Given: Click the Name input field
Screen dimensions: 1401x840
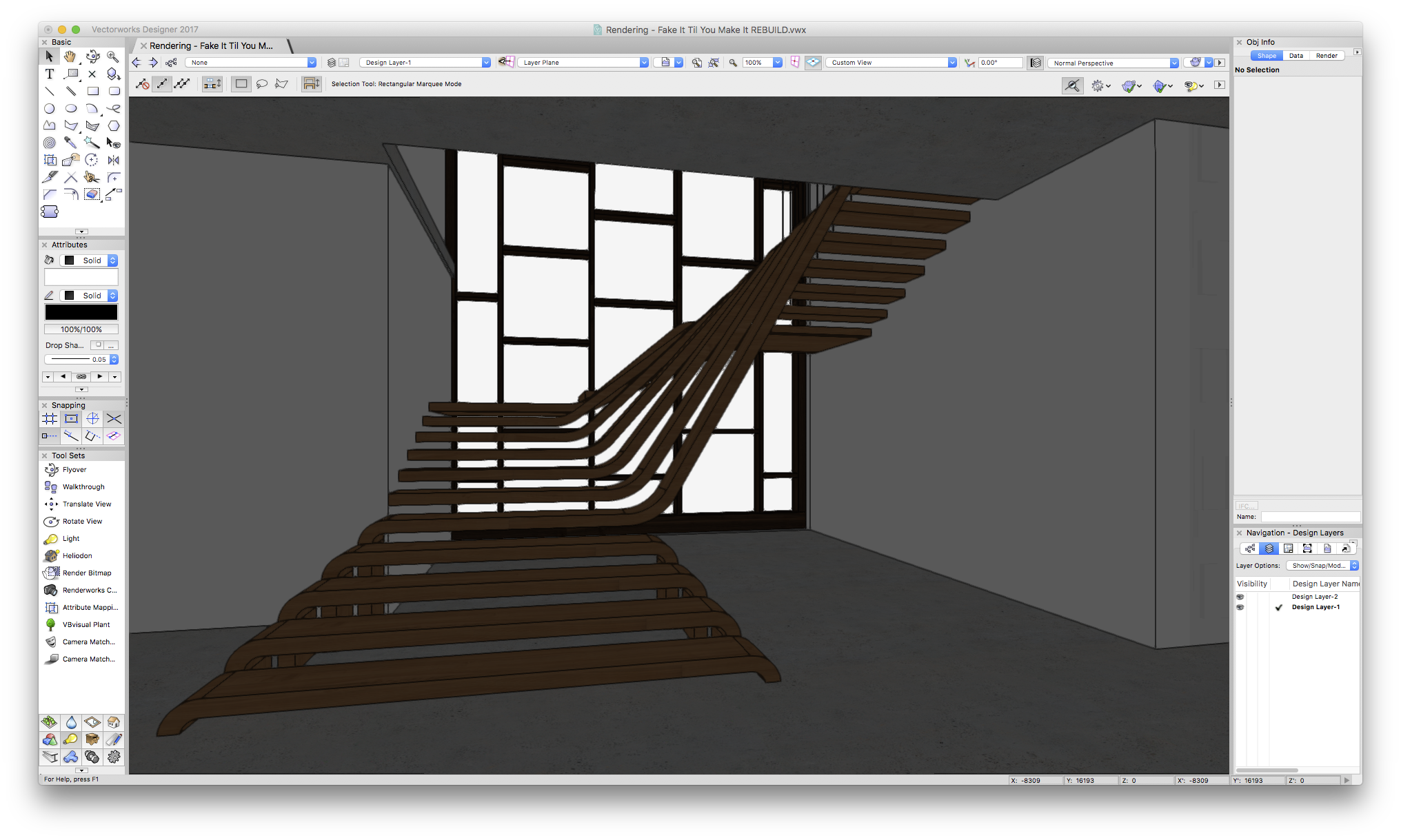Looking at the screenshot, I should click(1309, 517).
